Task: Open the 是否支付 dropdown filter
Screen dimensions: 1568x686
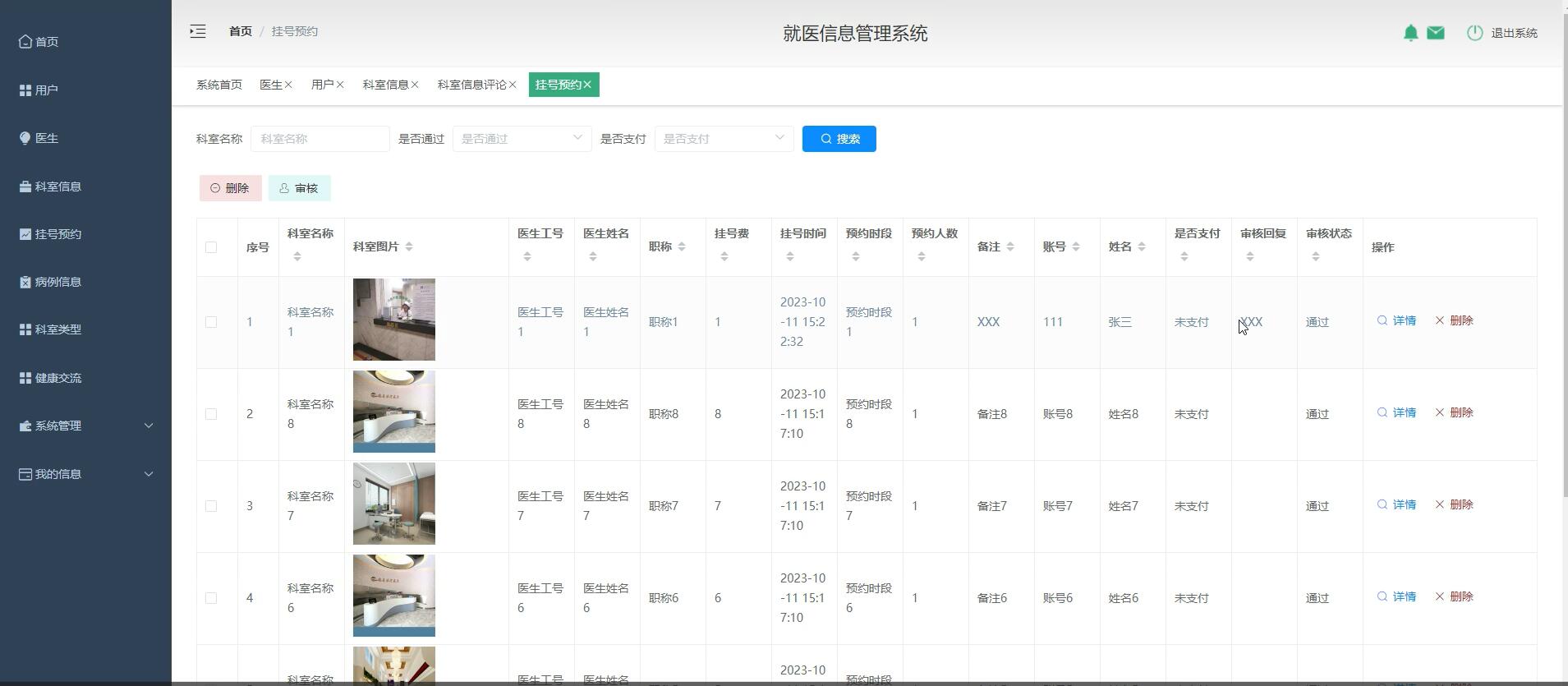Action: coord(724,139)
